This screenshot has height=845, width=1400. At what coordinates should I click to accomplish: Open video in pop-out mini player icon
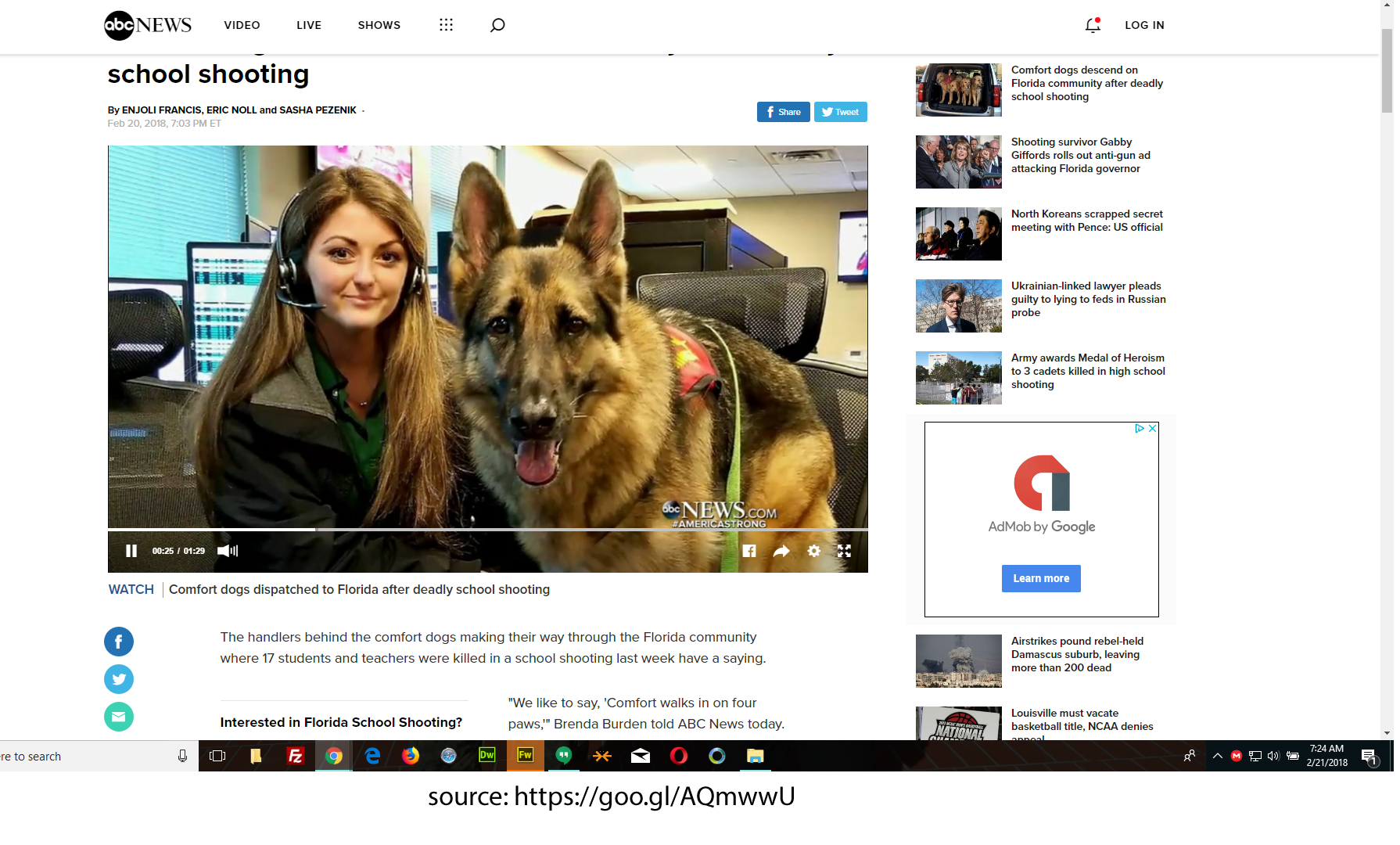pyautogui.click(x=749, y=551)
